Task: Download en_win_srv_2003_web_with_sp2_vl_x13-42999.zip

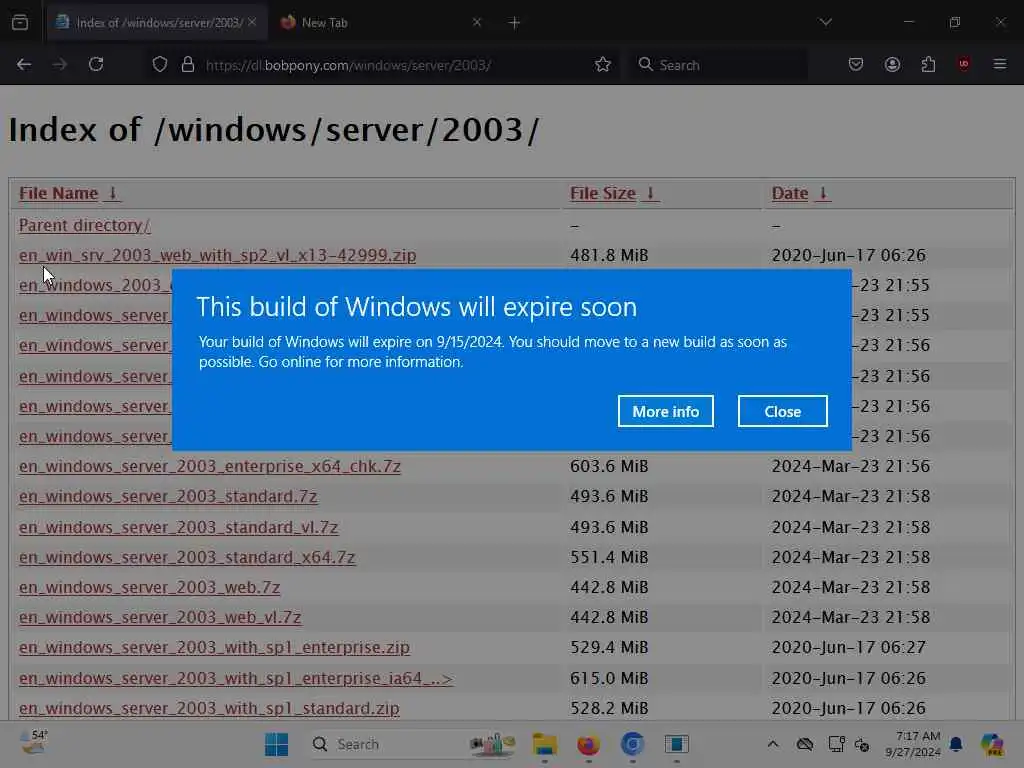Action: (x=217, y=255)
